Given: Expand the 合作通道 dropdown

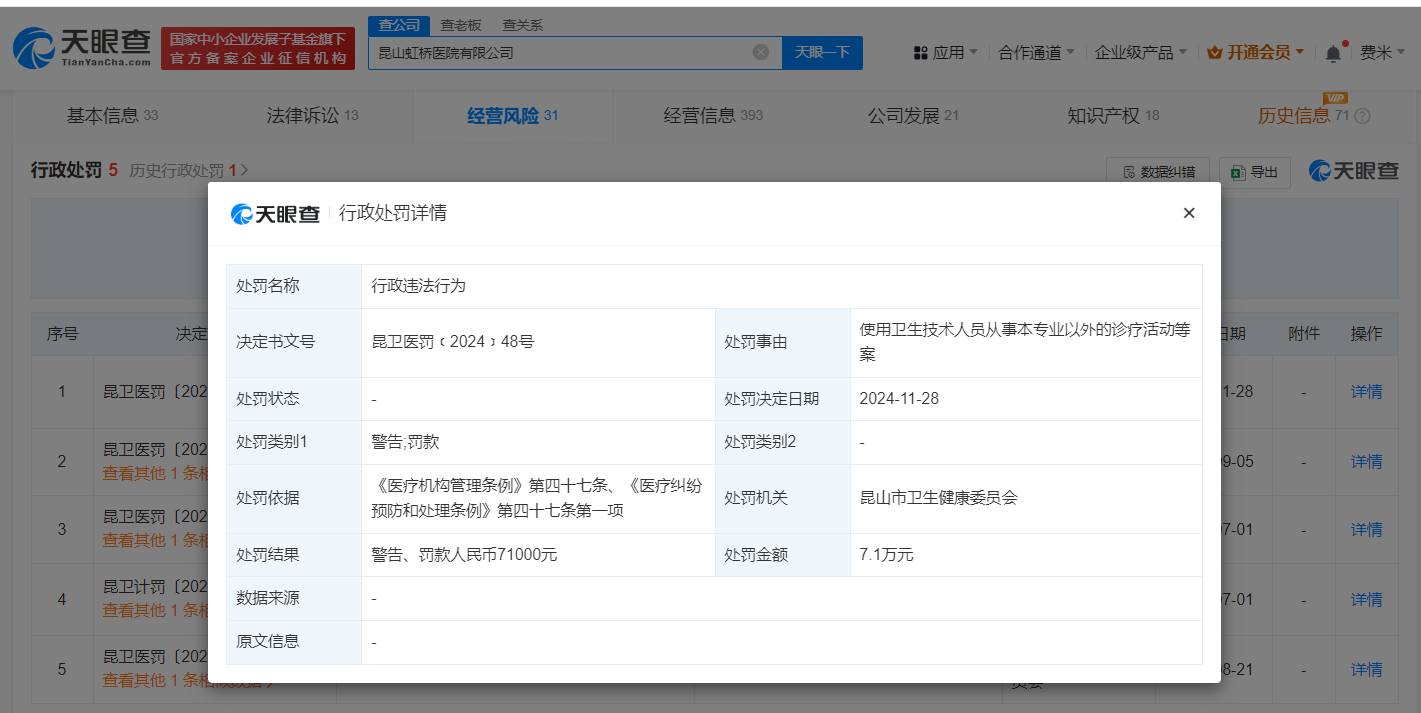Looking at the screenshot, I should coord(1036,53).
